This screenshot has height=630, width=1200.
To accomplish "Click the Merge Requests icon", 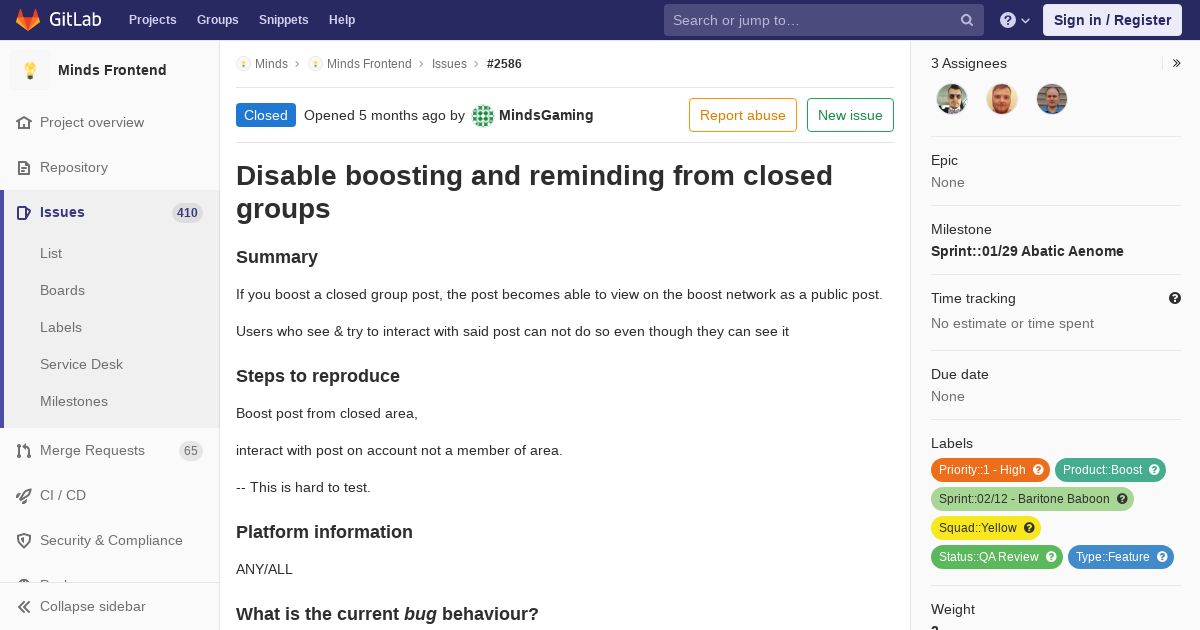I will 24,450.
